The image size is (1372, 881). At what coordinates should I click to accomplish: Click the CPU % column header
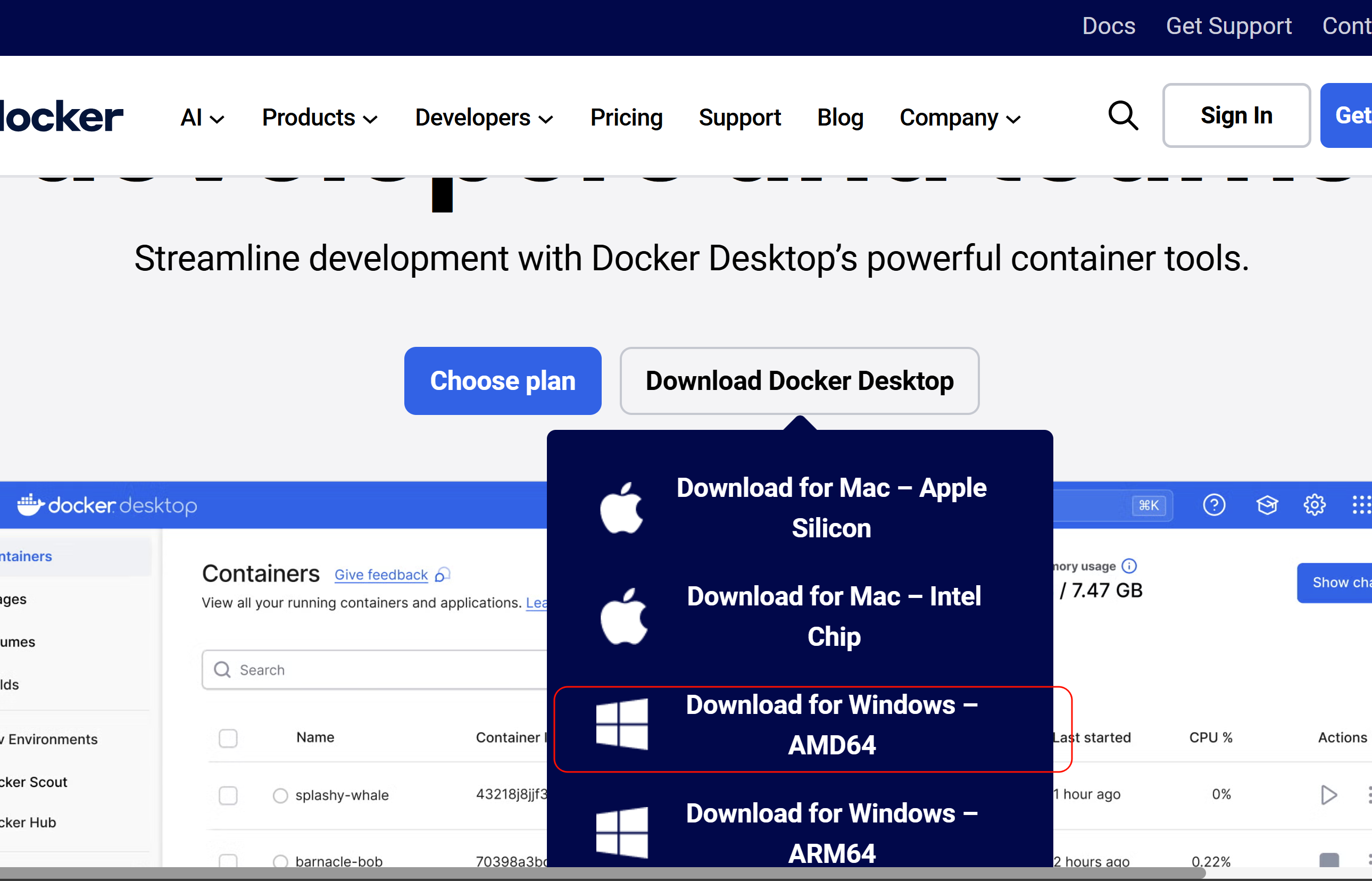tap(1211, 737)
